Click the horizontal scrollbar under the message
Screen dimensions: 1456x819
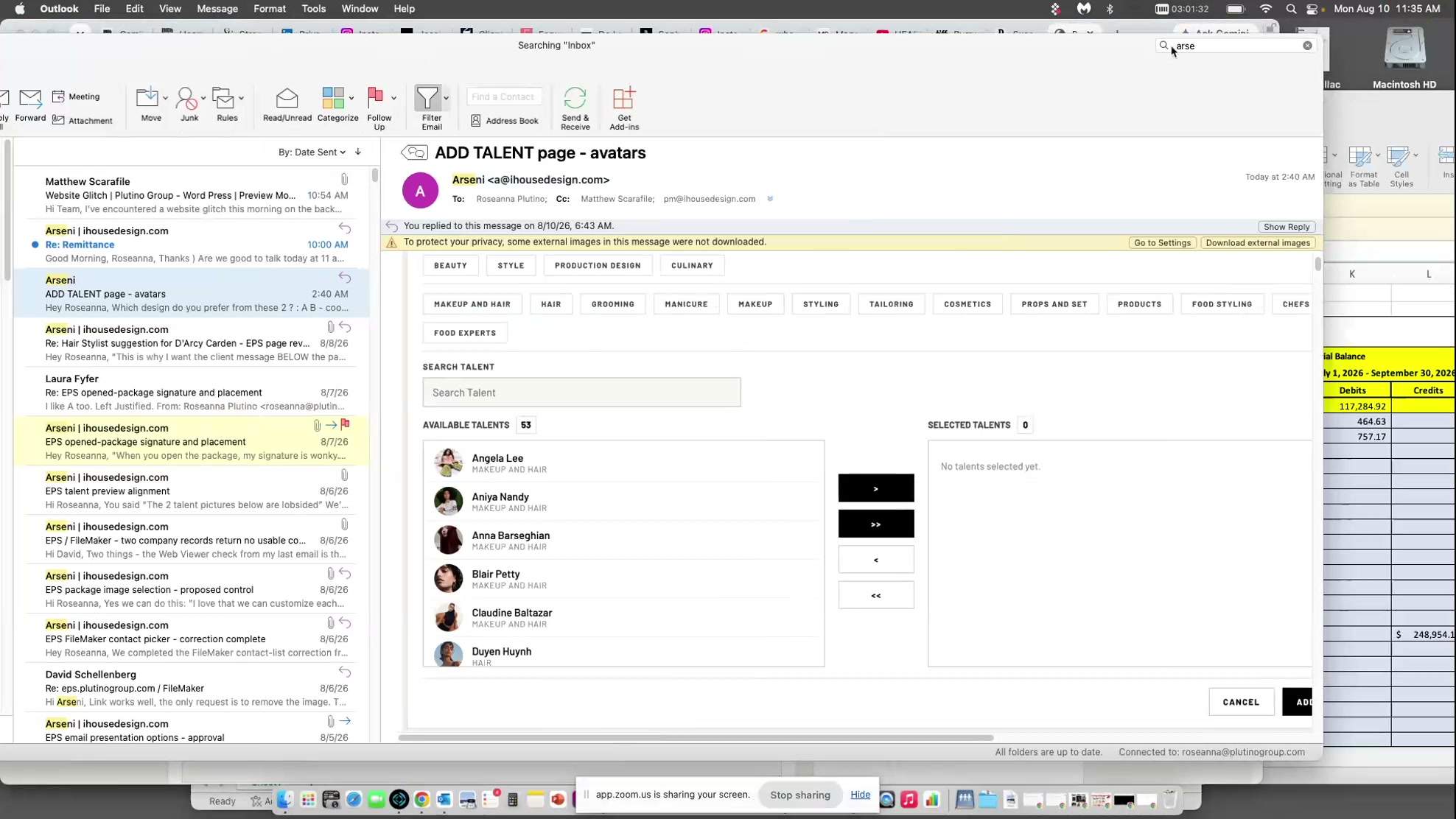[696, 737]
